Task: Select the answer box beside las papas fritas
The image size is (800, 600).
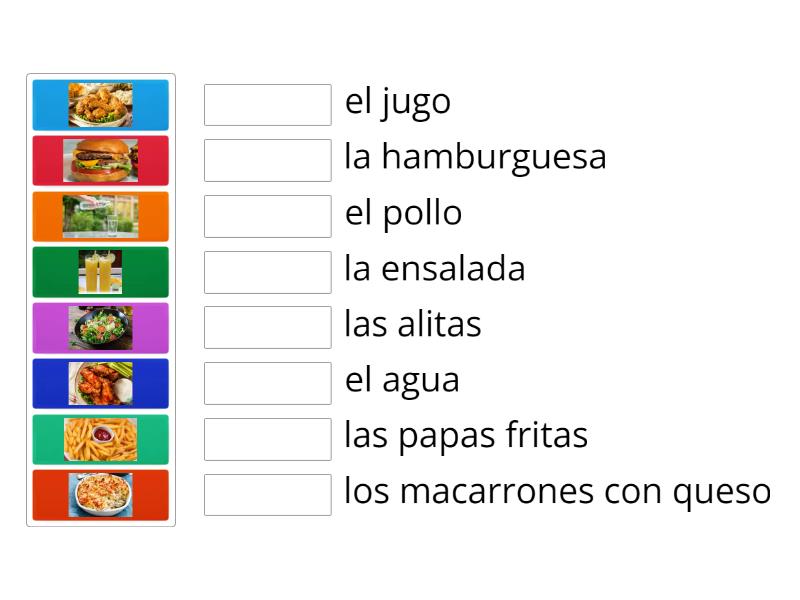Action: tap(267, 438)
